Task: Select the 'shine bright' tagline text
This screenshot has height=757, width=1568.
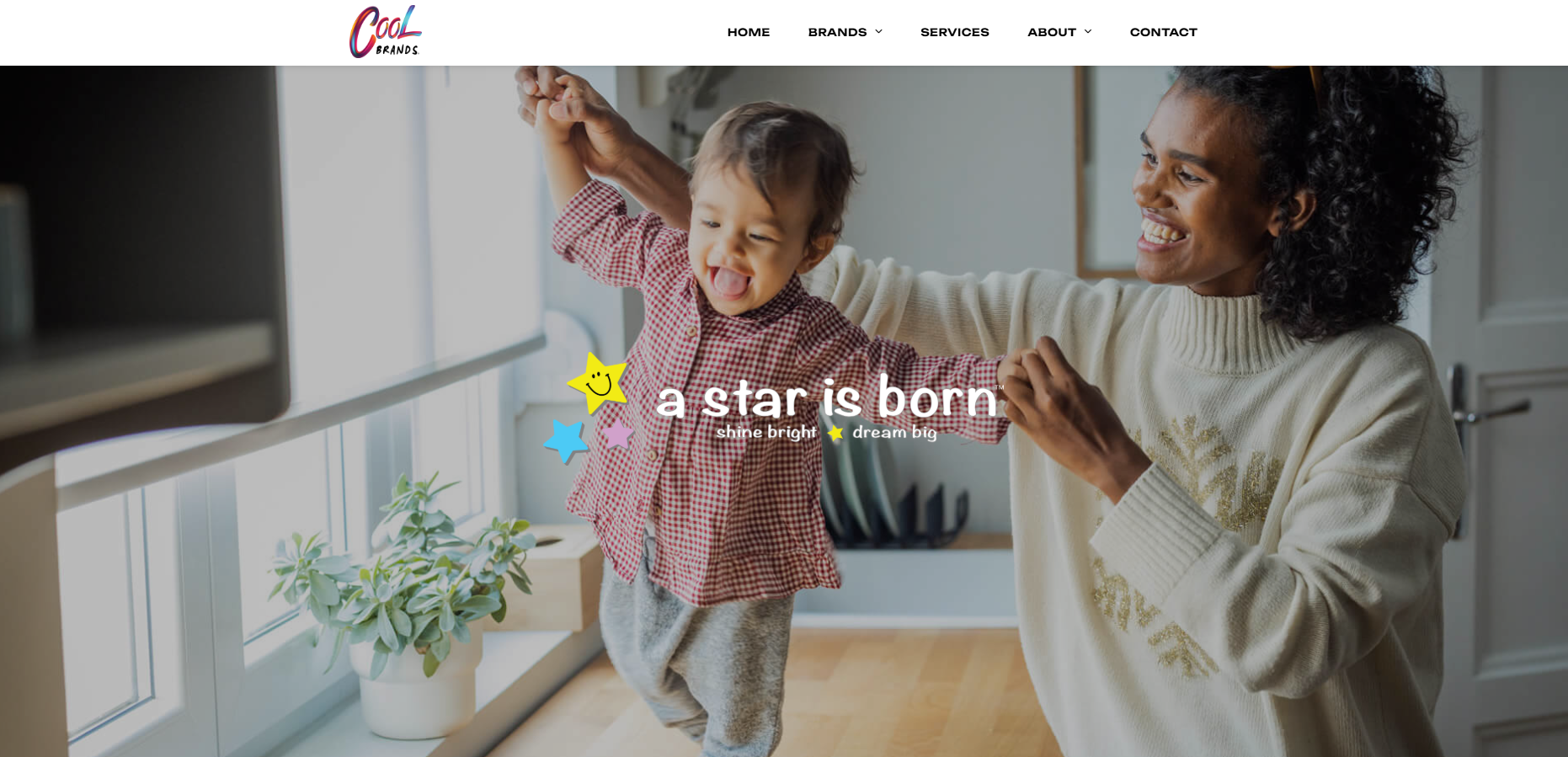Action: [766, 432]
